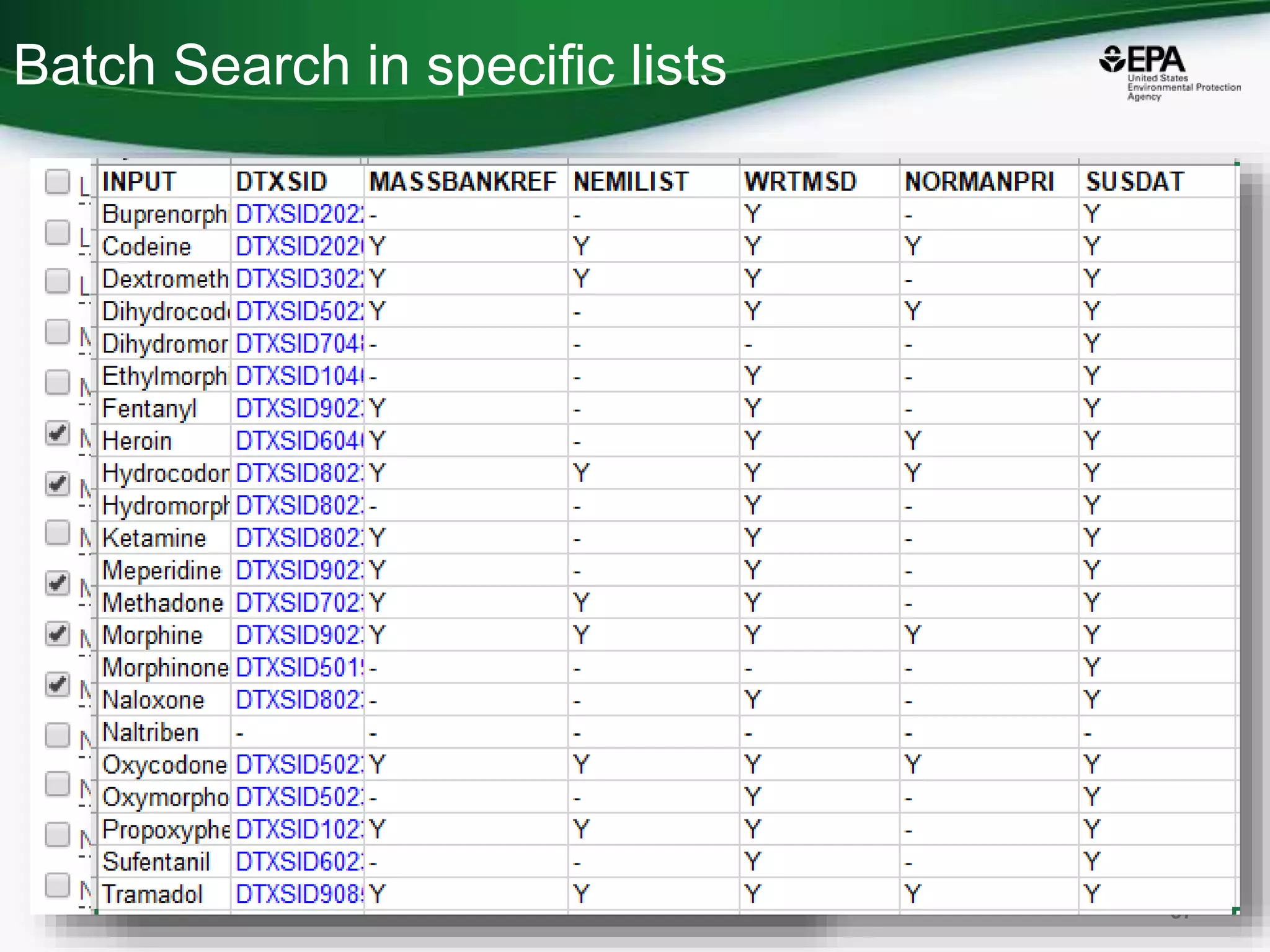The height and width of the screenshot is (952, 1270).
Task: Click the Tramadol input cell
Action: 164,894
